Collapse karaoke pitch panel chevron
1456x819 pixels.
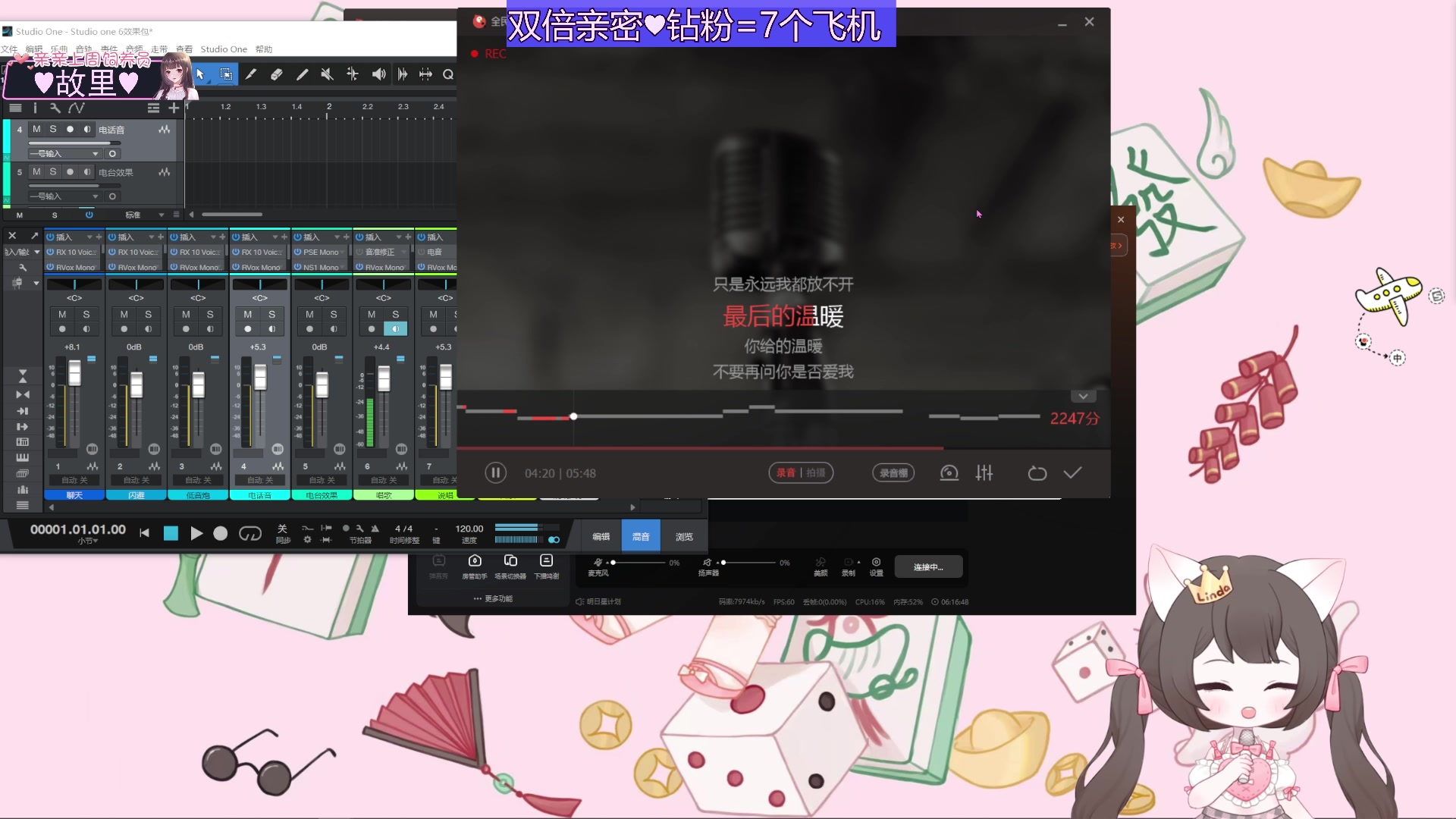coord(1083,397)
